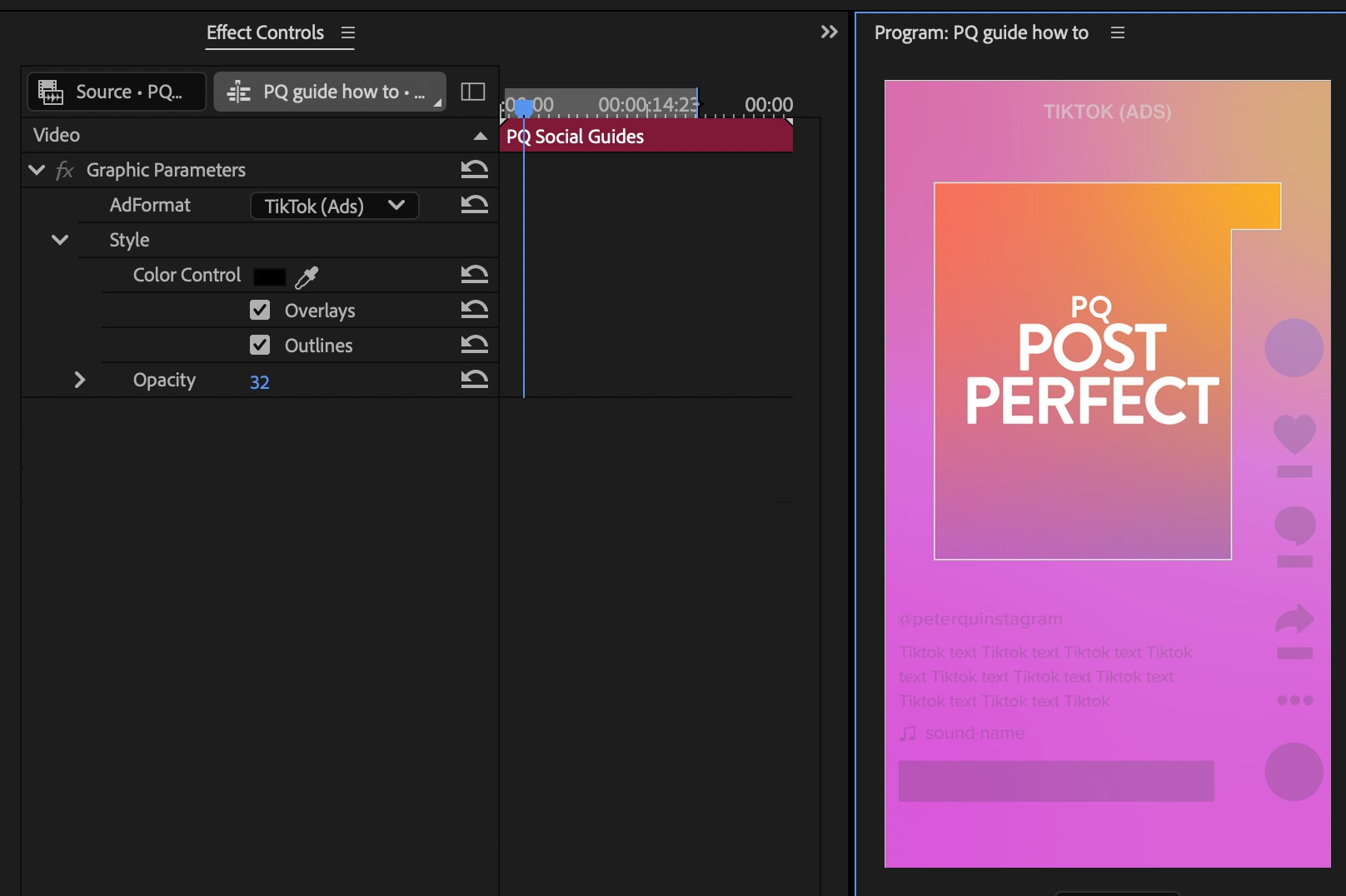Switch to the Source PQ tab

point(117,92)
